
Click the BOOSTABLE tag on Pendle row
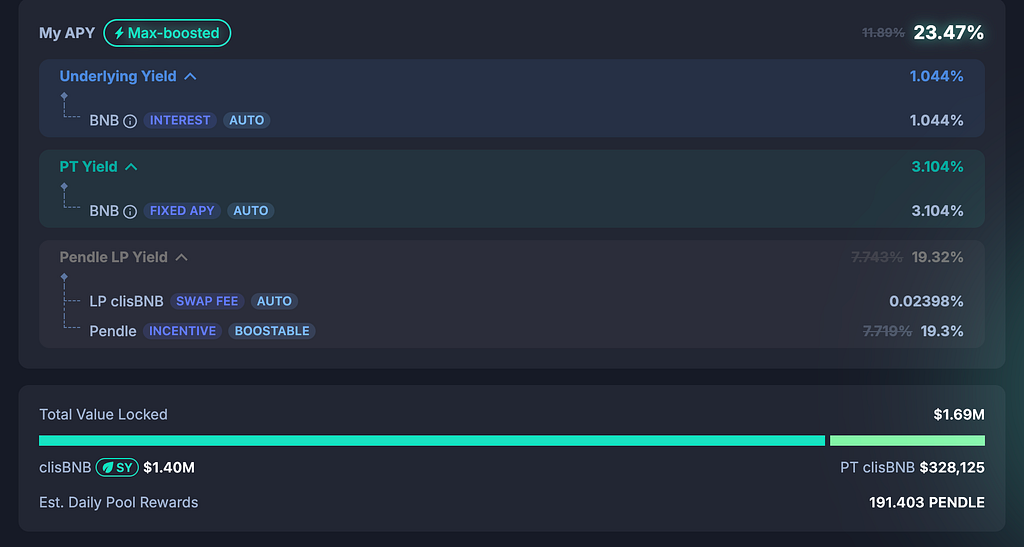point(272,331)
